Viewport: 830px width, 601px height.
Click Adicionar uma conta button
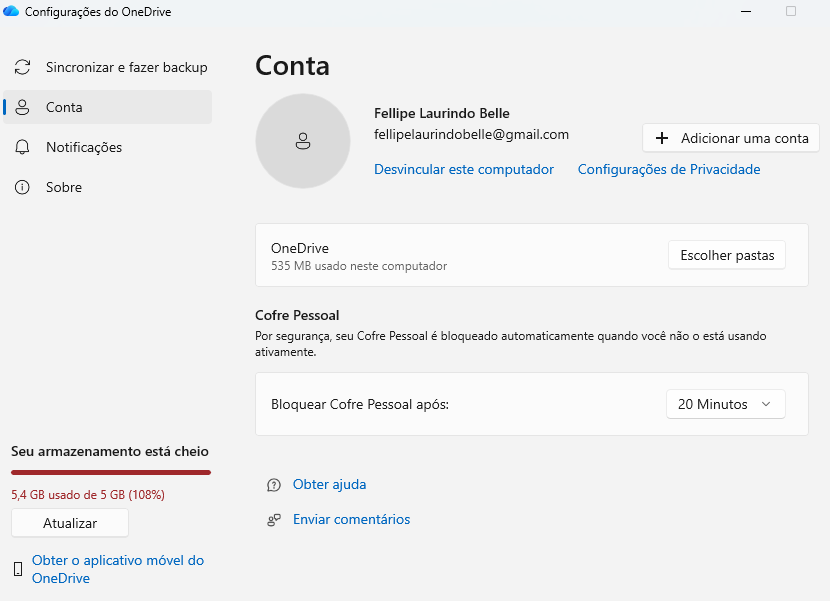731,138
